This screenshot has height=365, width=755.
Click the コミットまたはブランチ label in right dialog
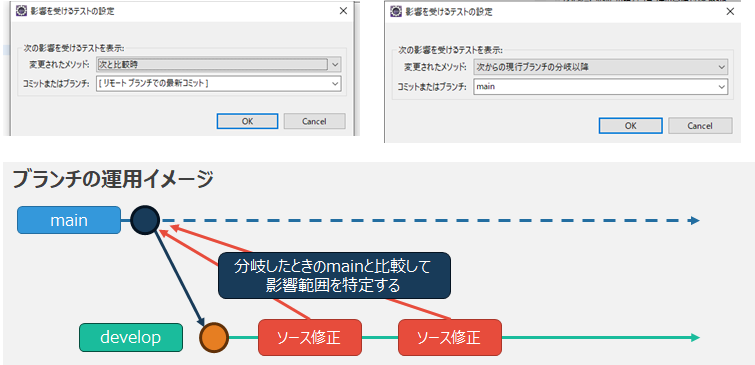[x=431, y=87]
